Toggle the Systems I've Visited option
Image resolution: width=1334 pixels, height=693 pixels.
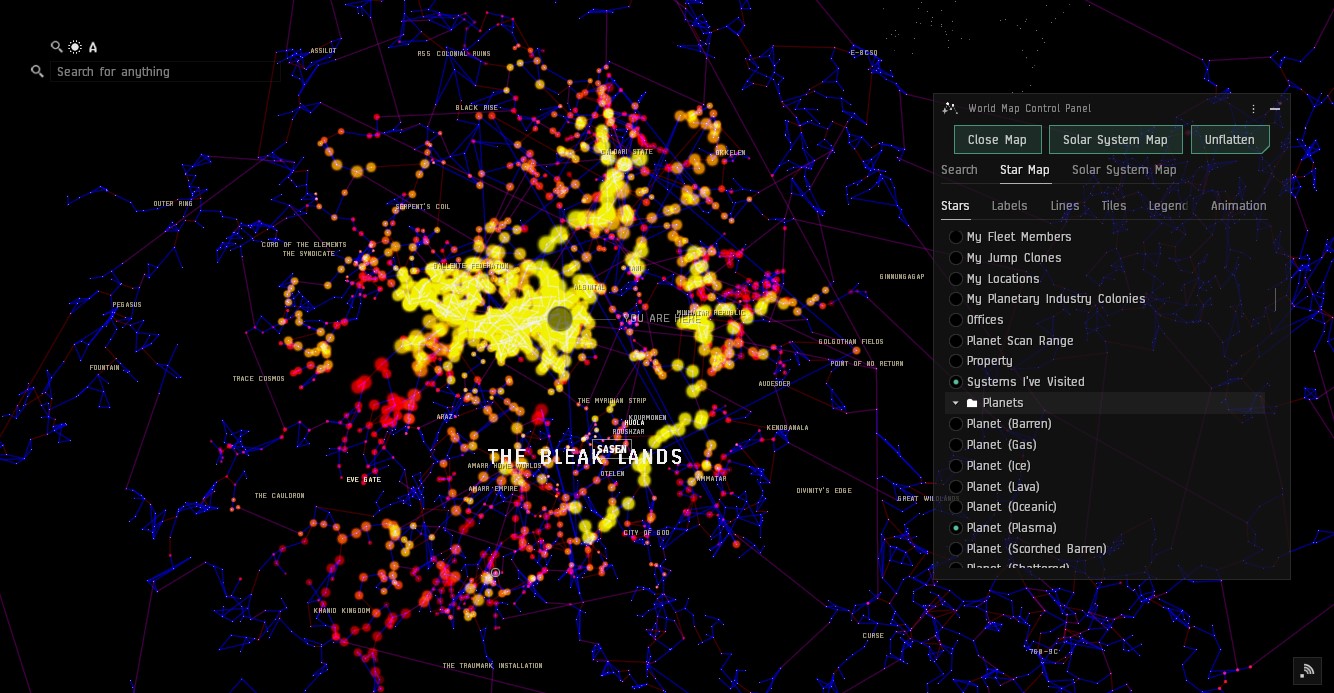956,382
